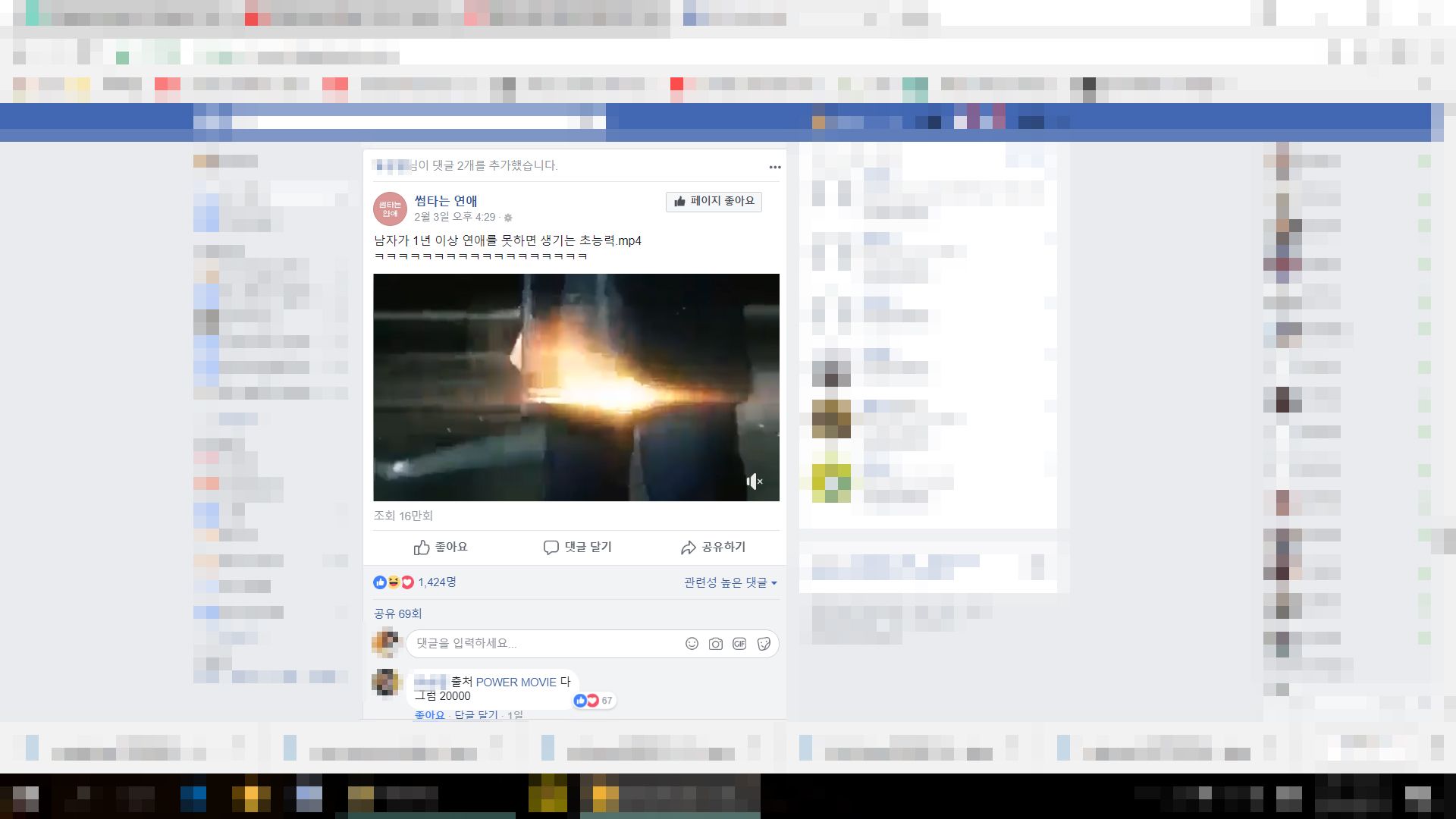
Task: Open the sticker picker icon
Action: point(764,644)
